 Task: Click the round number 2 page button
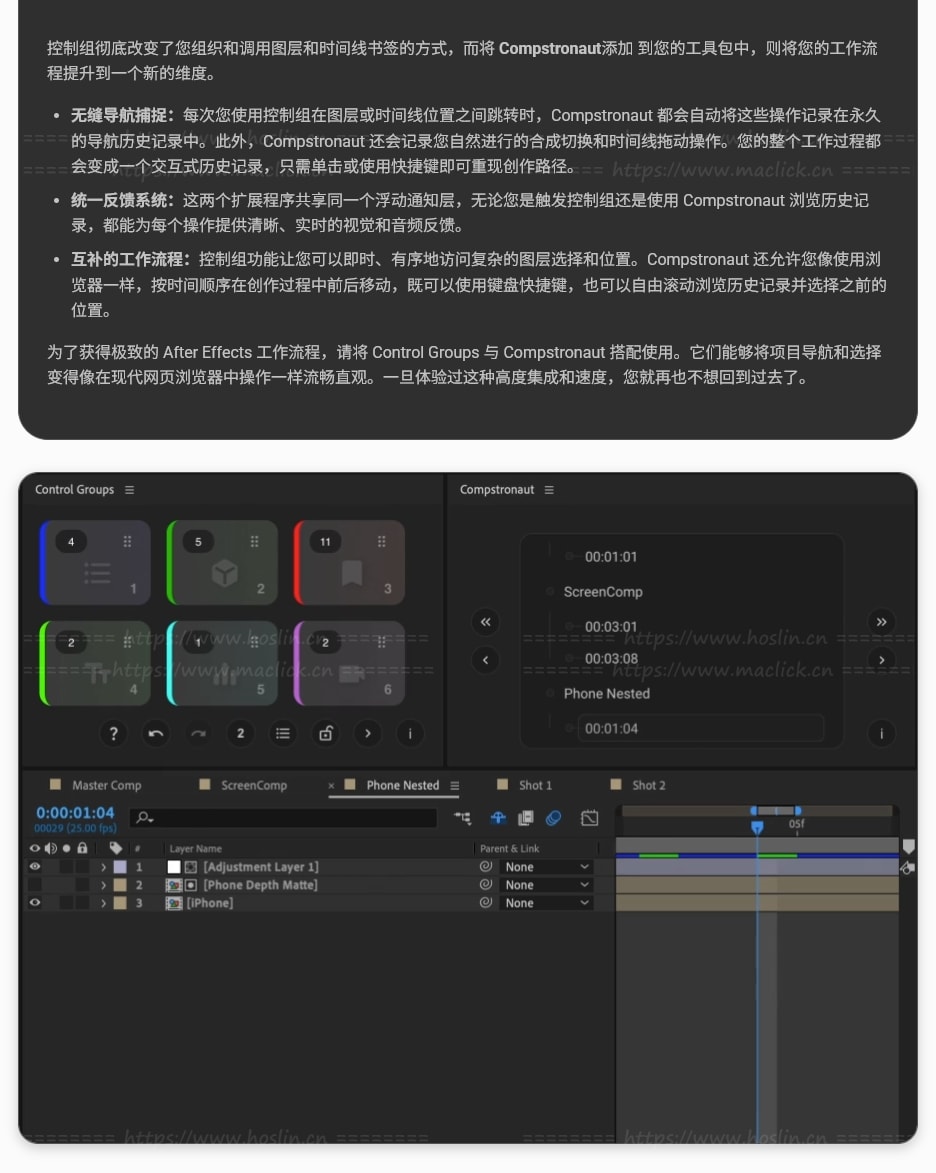coord(240,733)
